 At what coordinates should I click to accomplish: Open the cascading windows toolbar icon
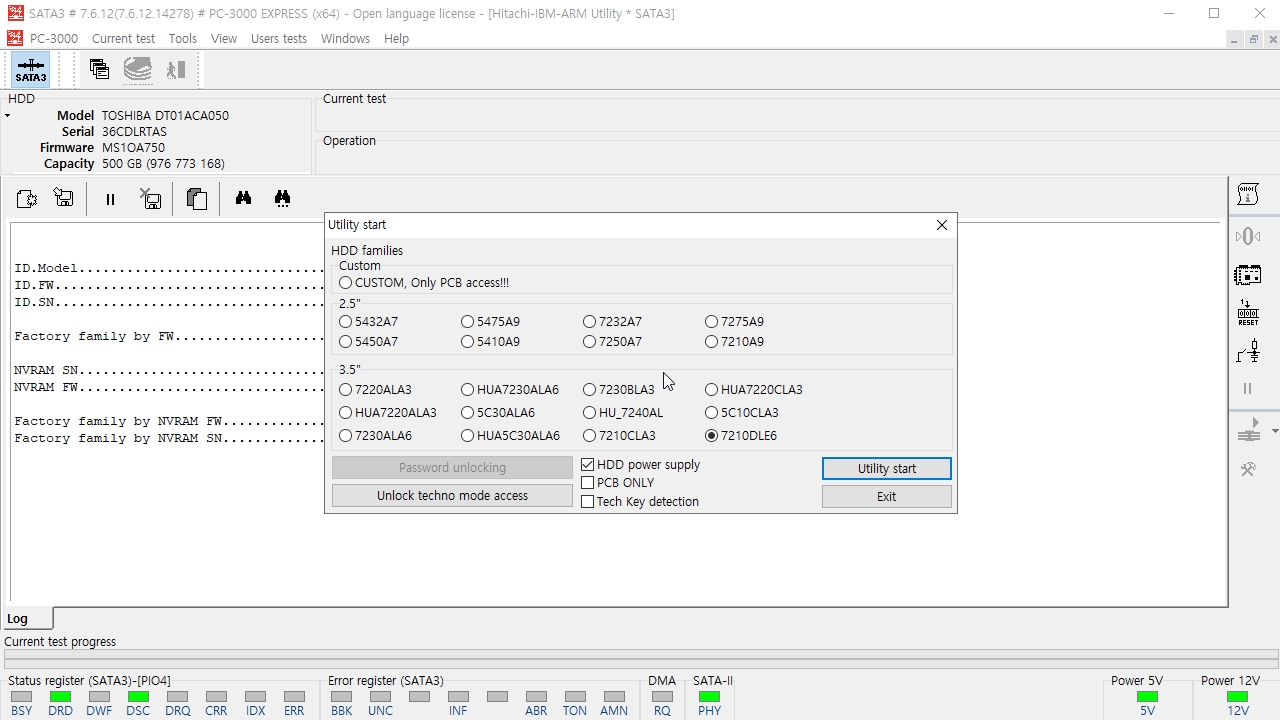[x=99, y=69]
